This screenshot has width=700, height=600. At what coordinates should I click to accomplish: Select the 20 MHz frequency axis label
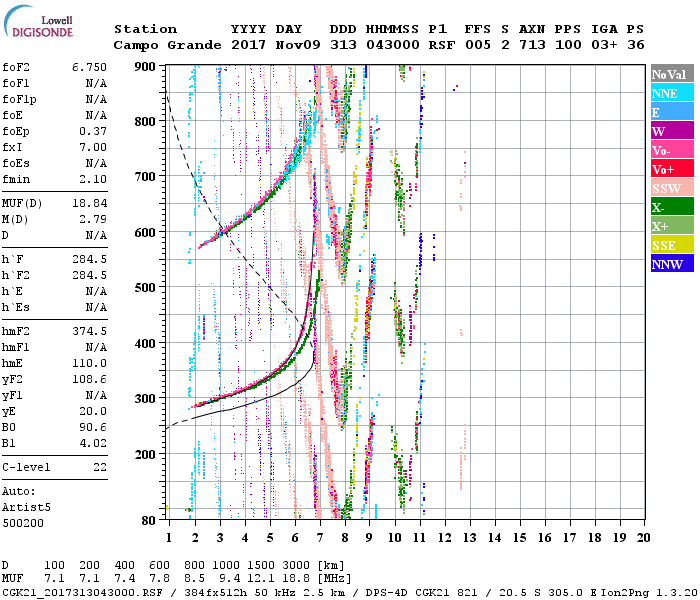pos(643,538)
